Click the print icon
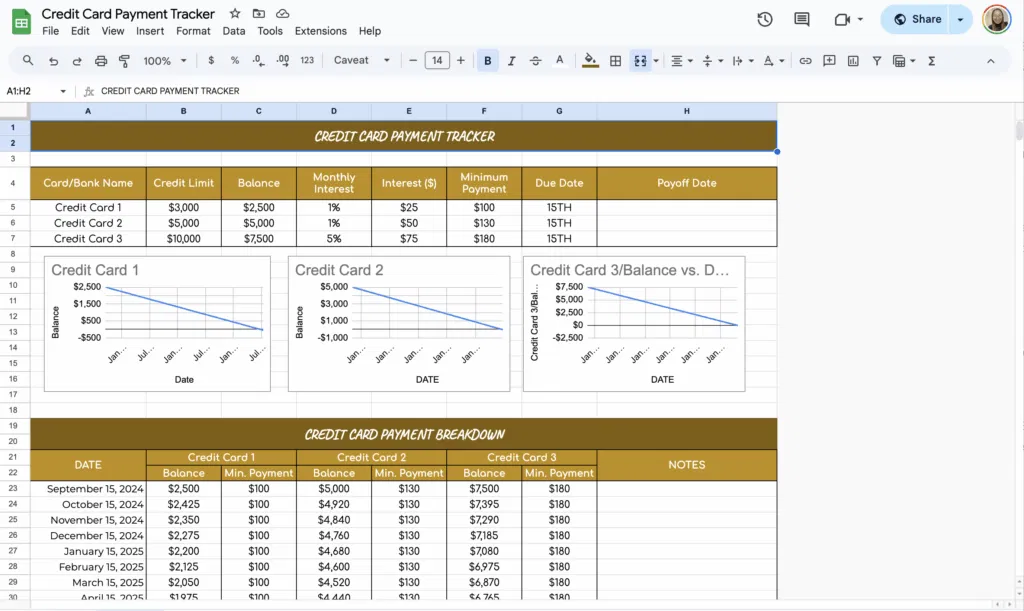 (x=100, y=60)
